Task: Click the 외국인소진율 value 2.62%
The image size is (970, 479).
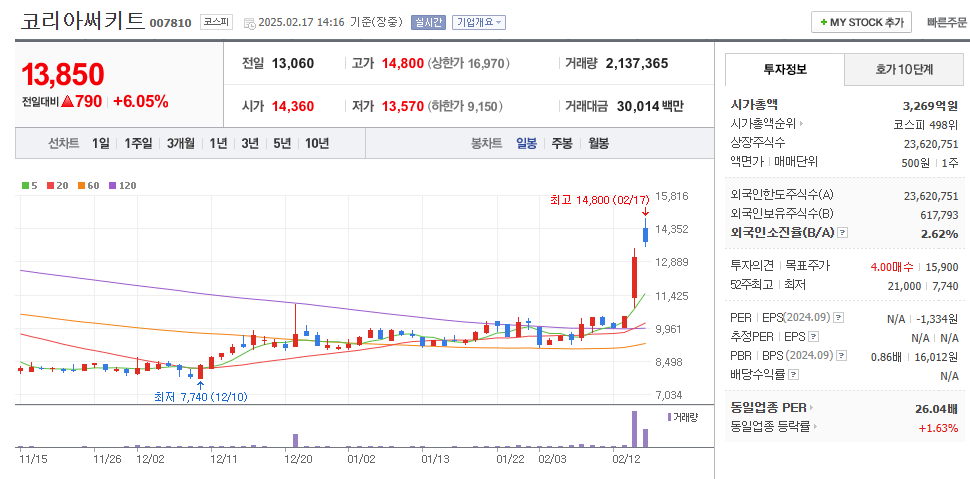Action: [x=940, y=233]
